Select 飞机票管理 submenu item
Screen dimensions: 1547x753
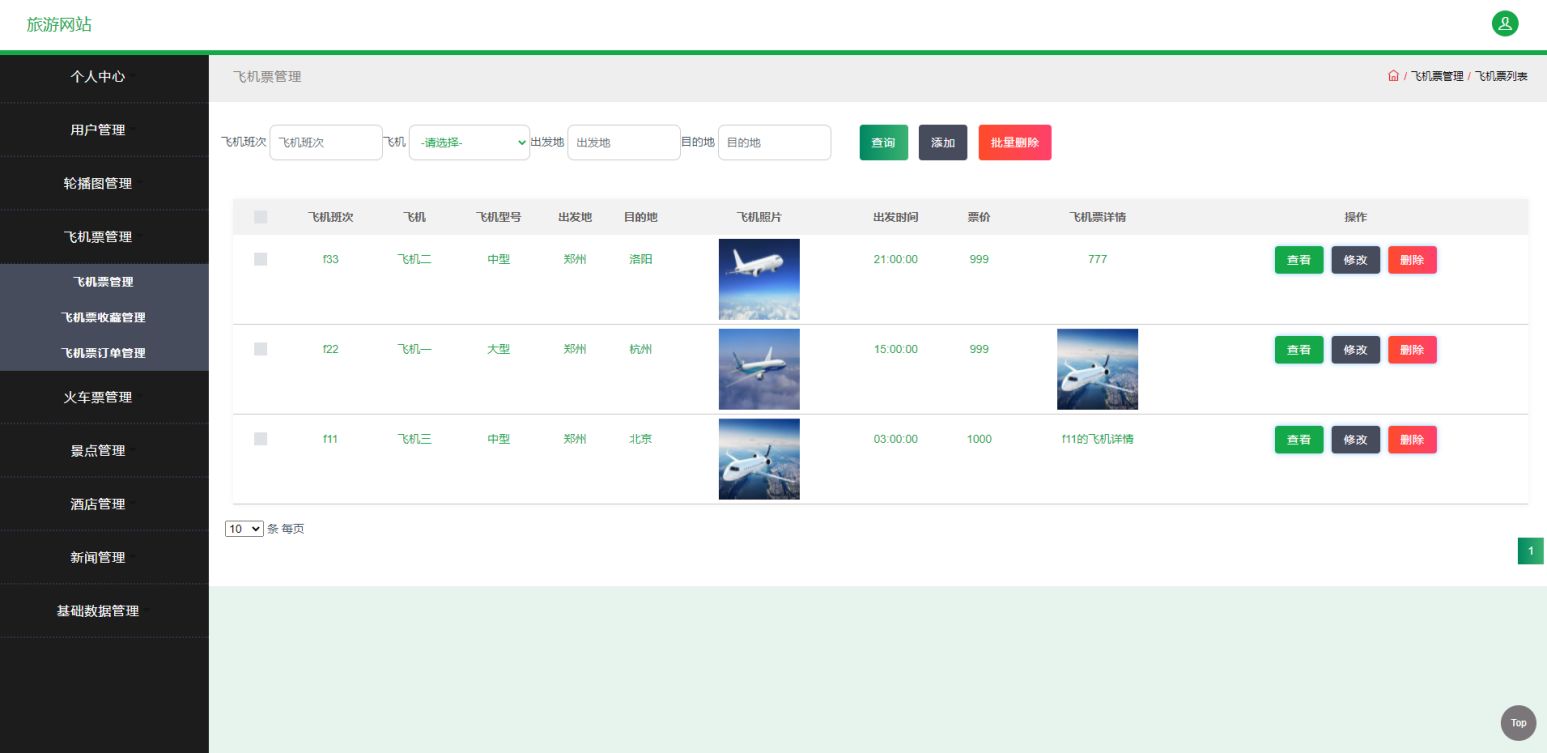click(104, 282)
